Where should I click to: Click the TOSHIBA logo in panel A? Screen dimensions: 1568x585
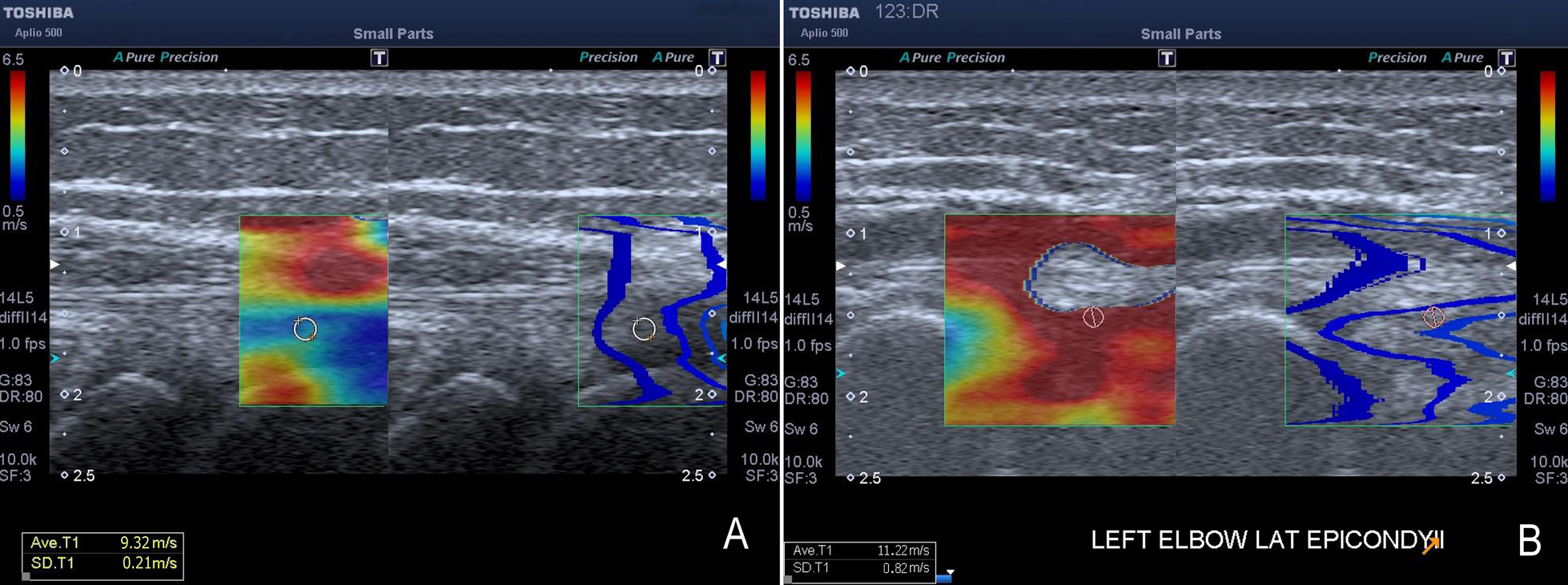(38, 13)
